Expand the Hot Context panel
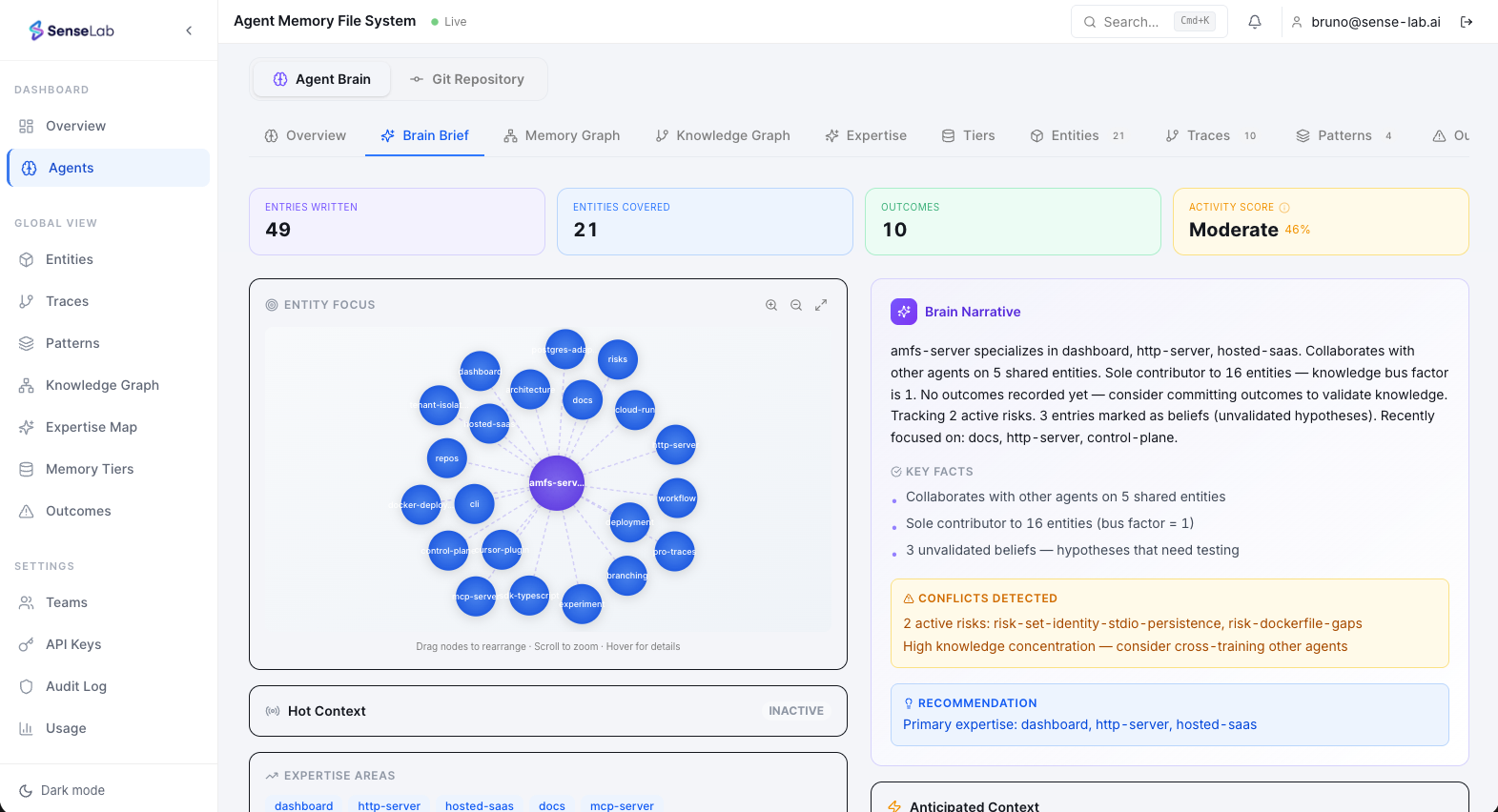1498x812 pixels. [547, 711]
